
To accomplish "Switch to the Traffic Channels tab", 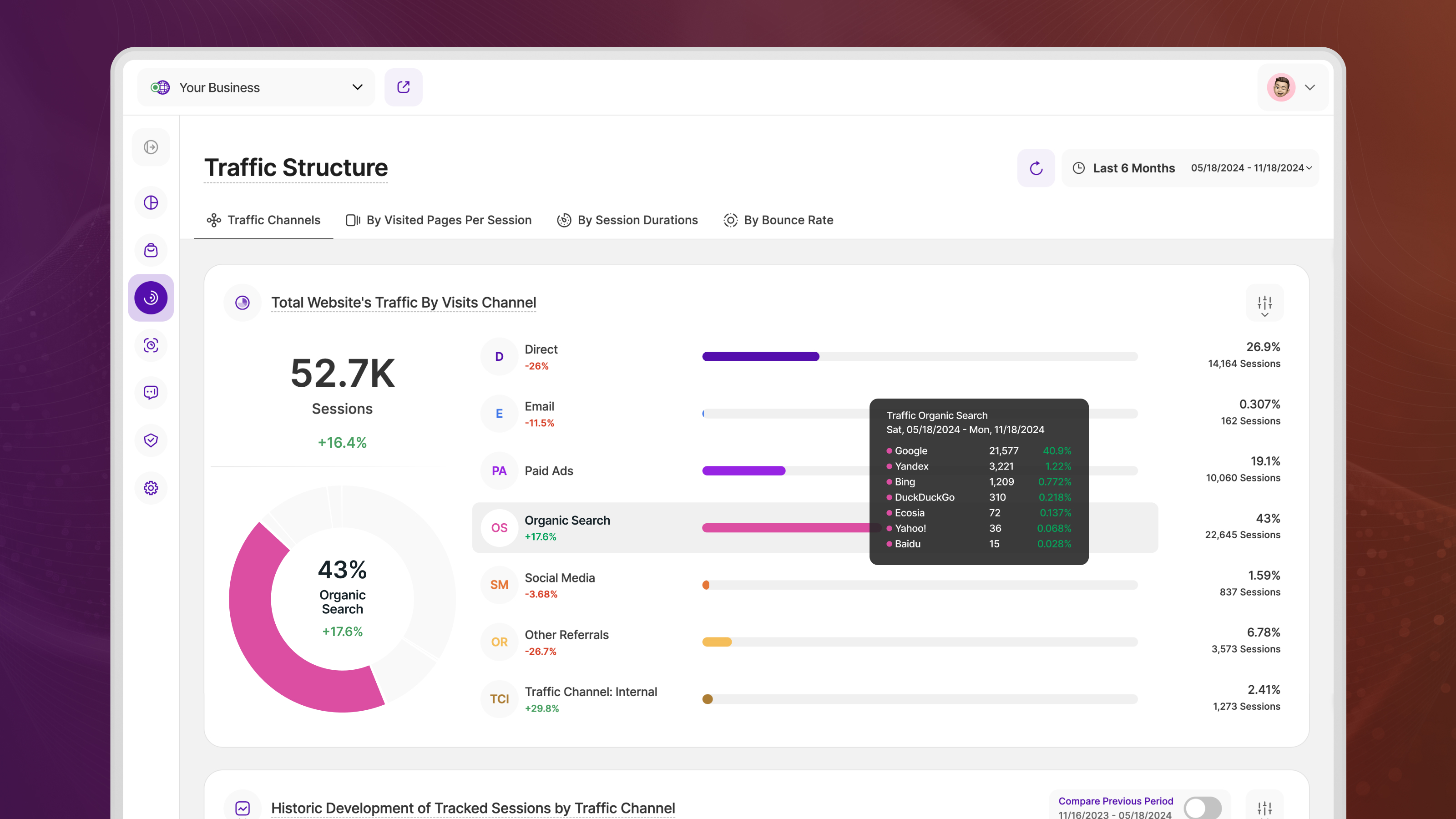I will (263, 220).
